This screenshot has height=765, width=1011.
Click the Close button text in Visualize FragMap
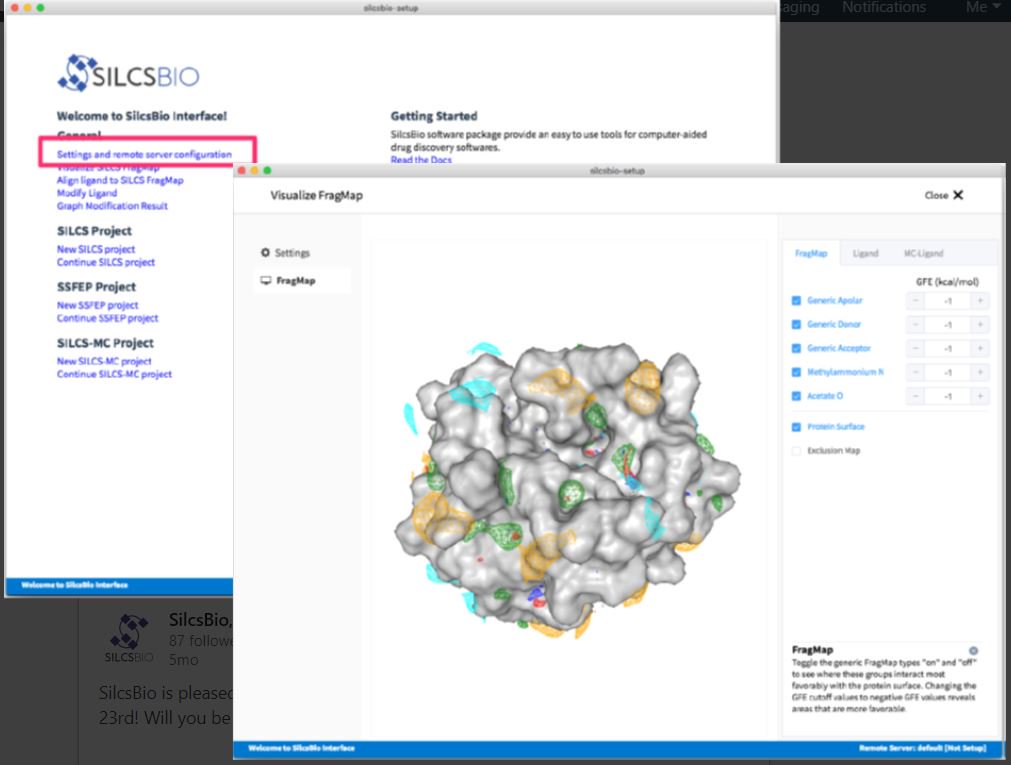point(936,195)
